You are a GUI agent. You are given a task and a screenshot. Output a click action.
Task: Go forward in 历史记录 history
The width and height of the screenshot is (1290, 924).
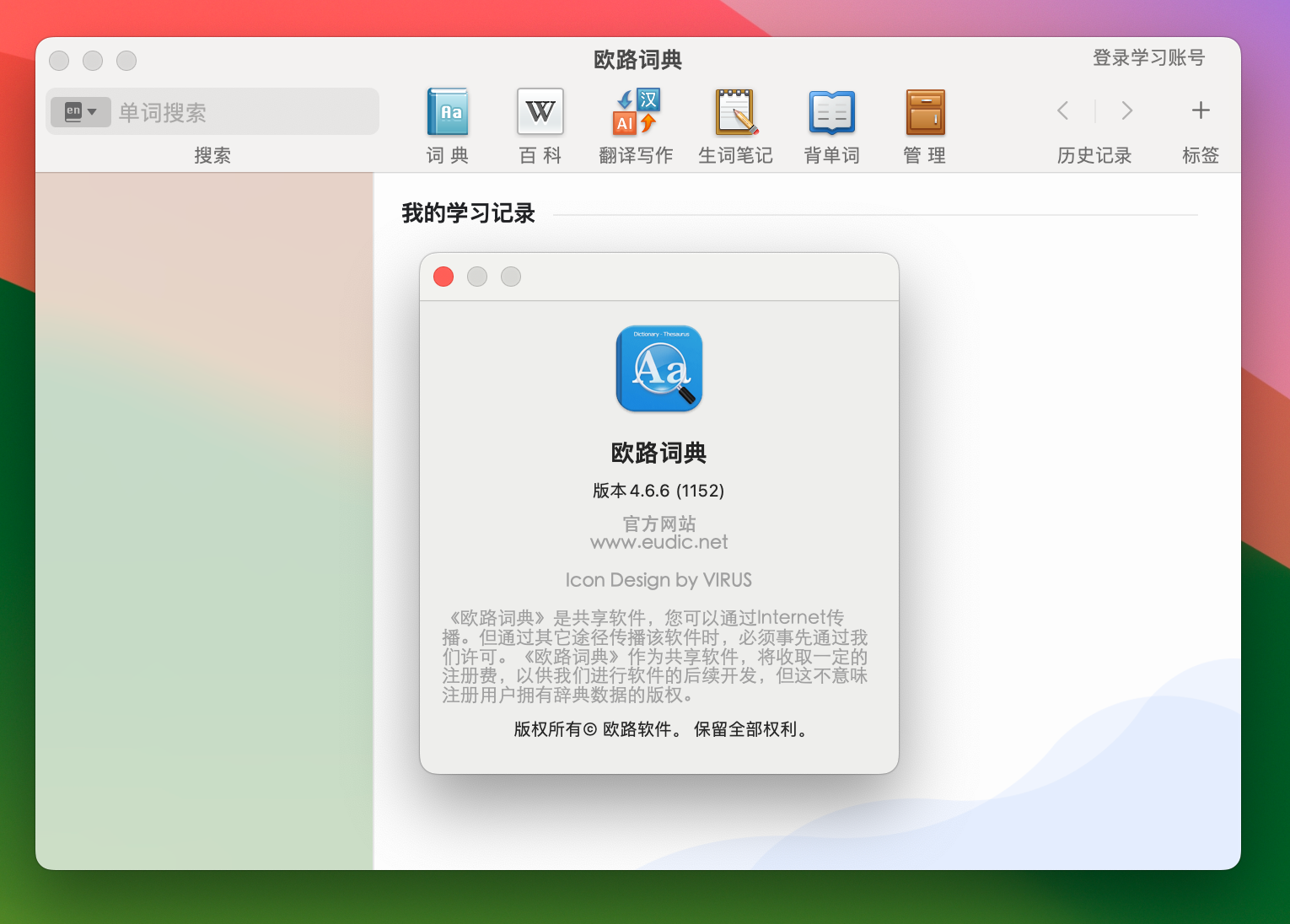click(x=1126, y=110)
